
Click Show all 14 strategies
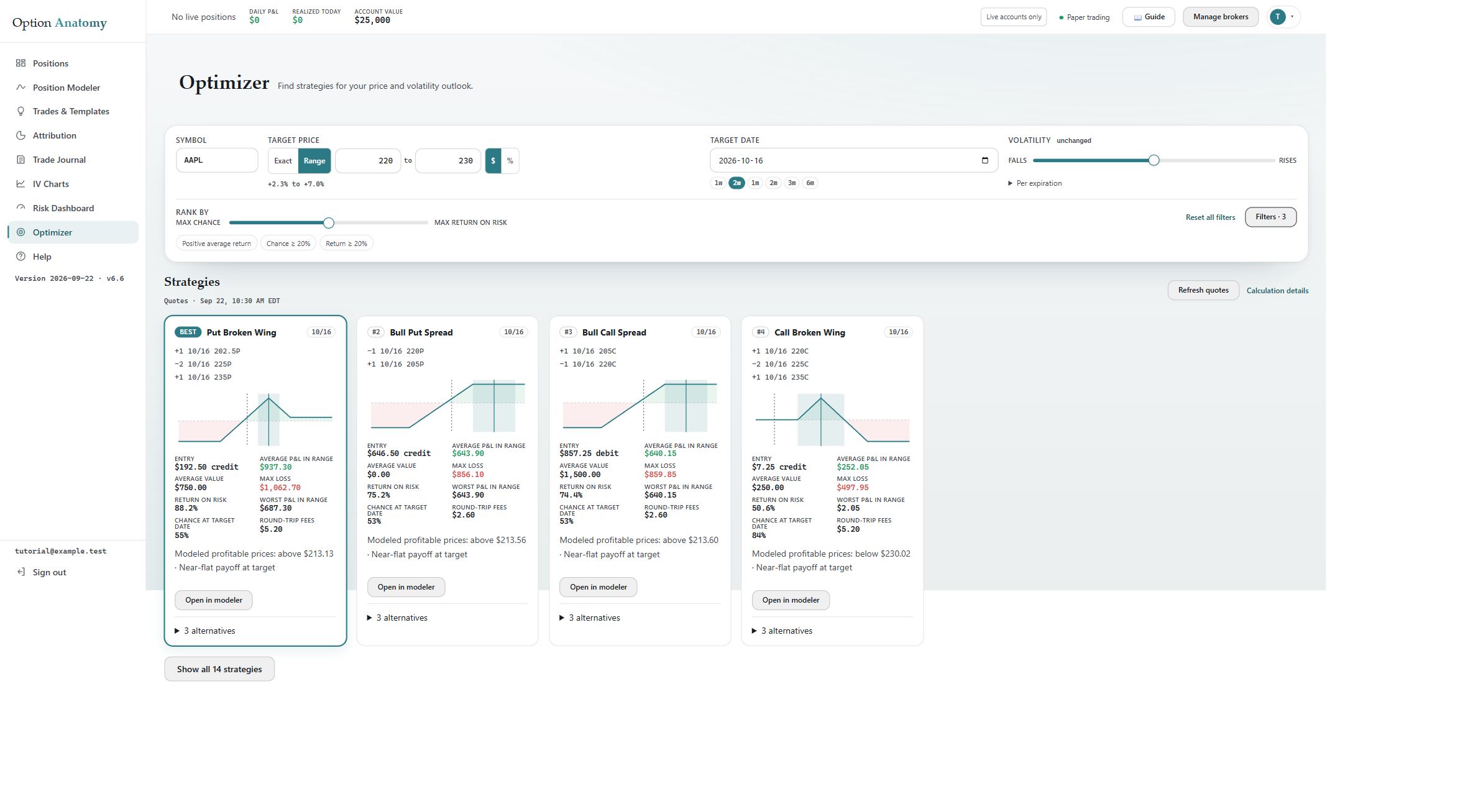pos(219,669)
